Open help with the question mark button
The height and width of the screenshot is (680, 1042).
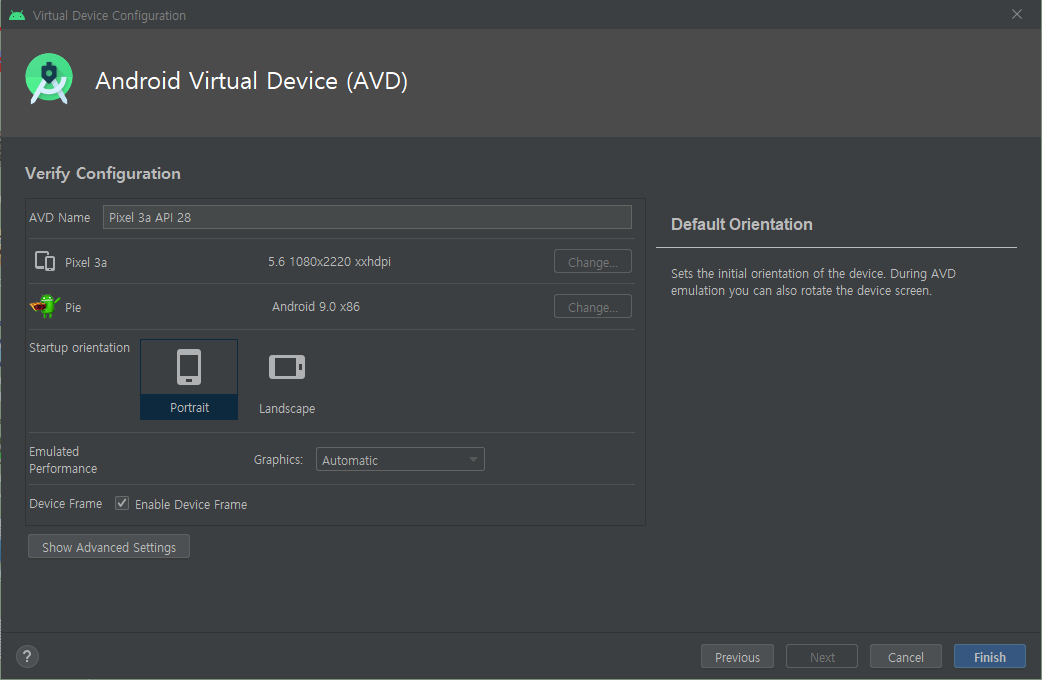point(27,657)
